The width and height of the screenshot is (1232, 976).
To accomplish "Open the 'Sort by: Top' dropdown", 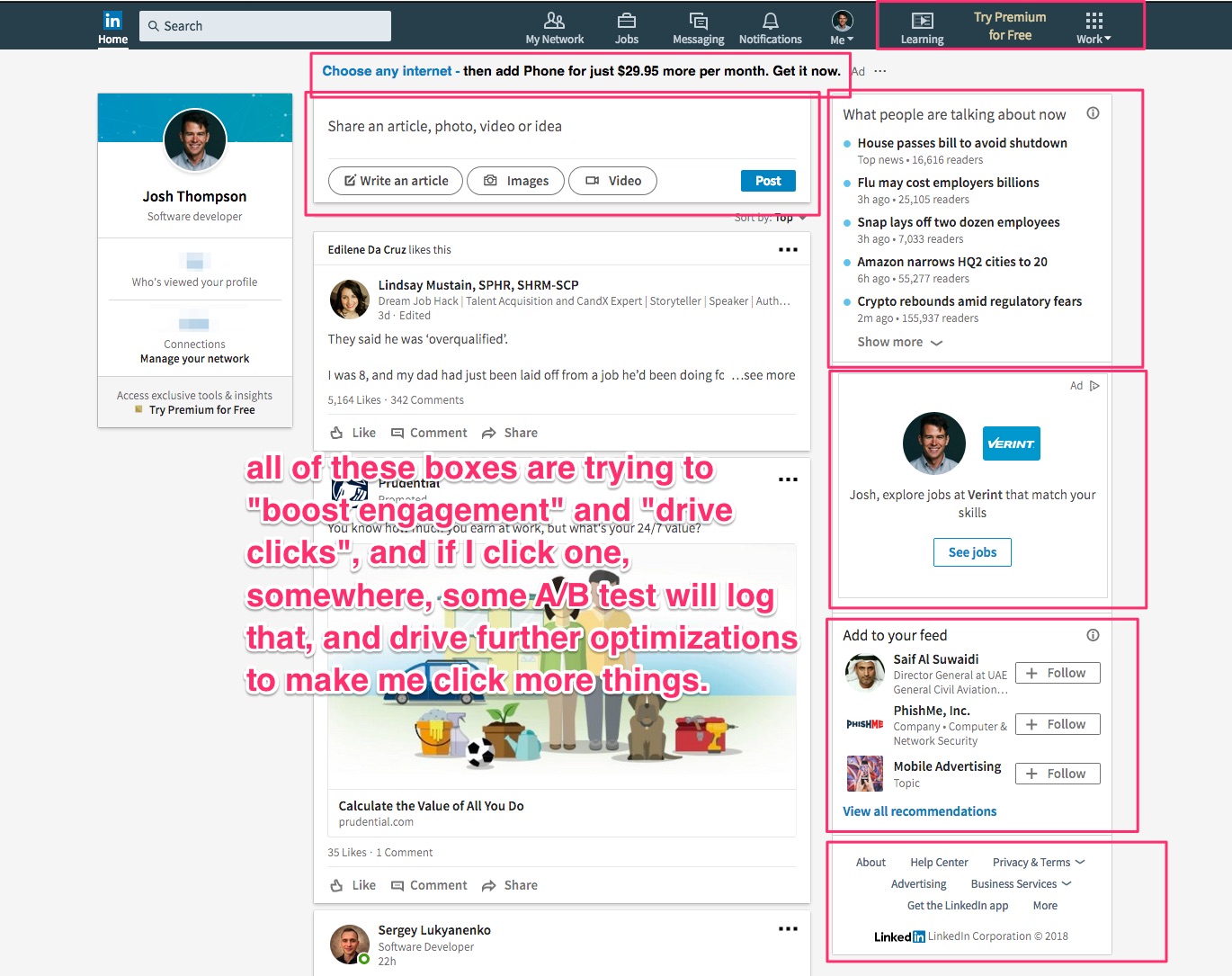I will [771, 218].
